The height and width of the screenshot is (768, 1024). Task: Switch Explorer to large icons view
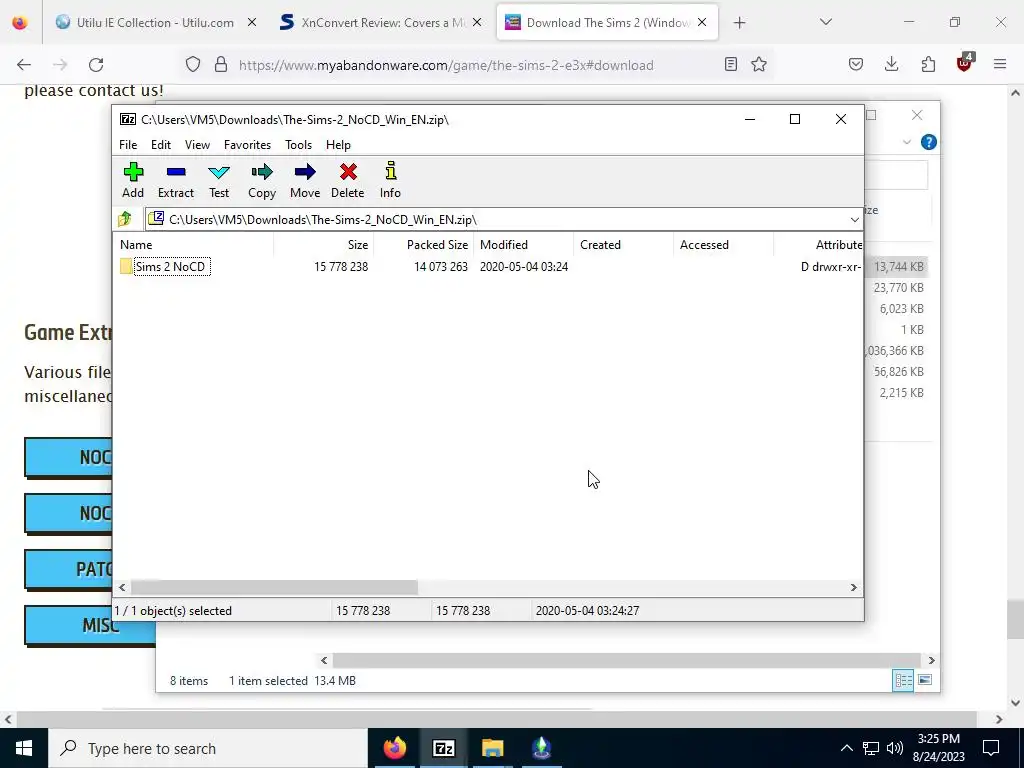pos(925,680)
